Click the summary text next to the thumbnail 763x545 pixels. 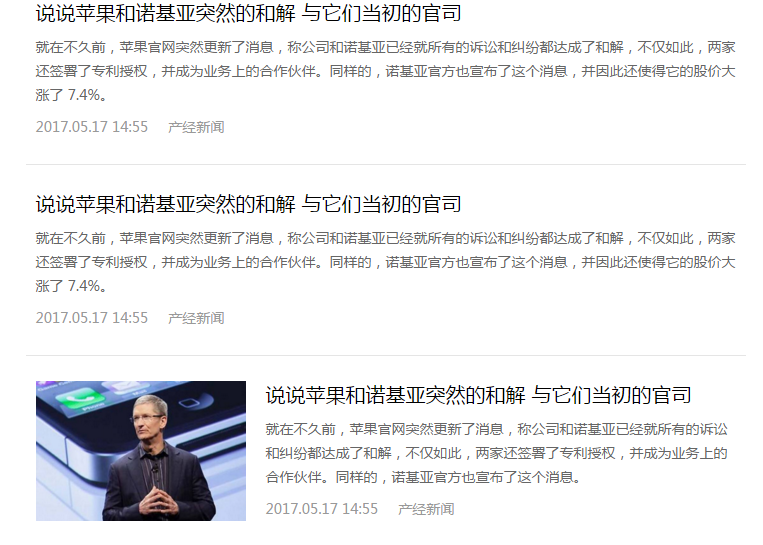click(497, 453)
